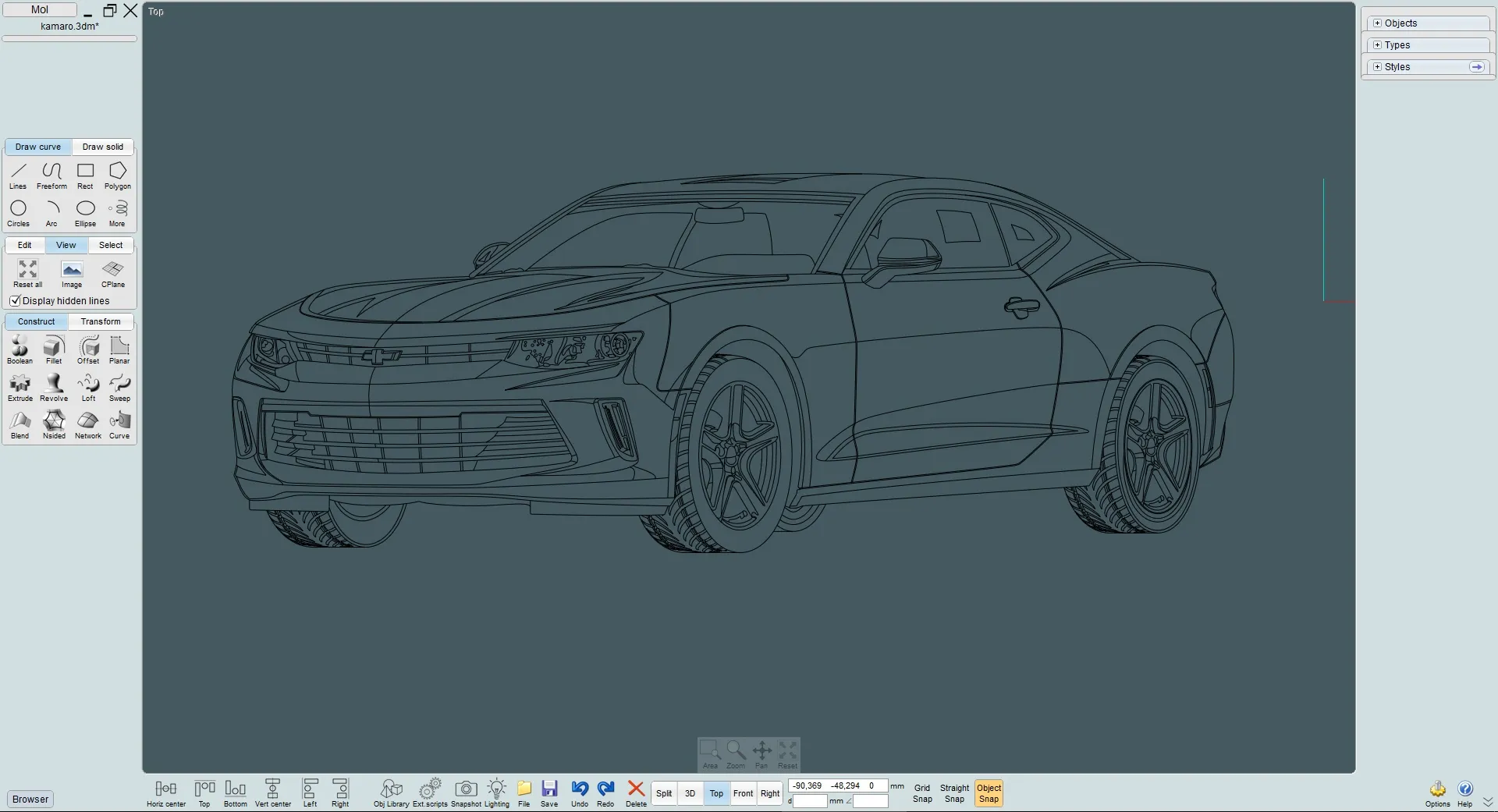
Task: Switch to 3D viewport
Action: [x=690, y=793]
